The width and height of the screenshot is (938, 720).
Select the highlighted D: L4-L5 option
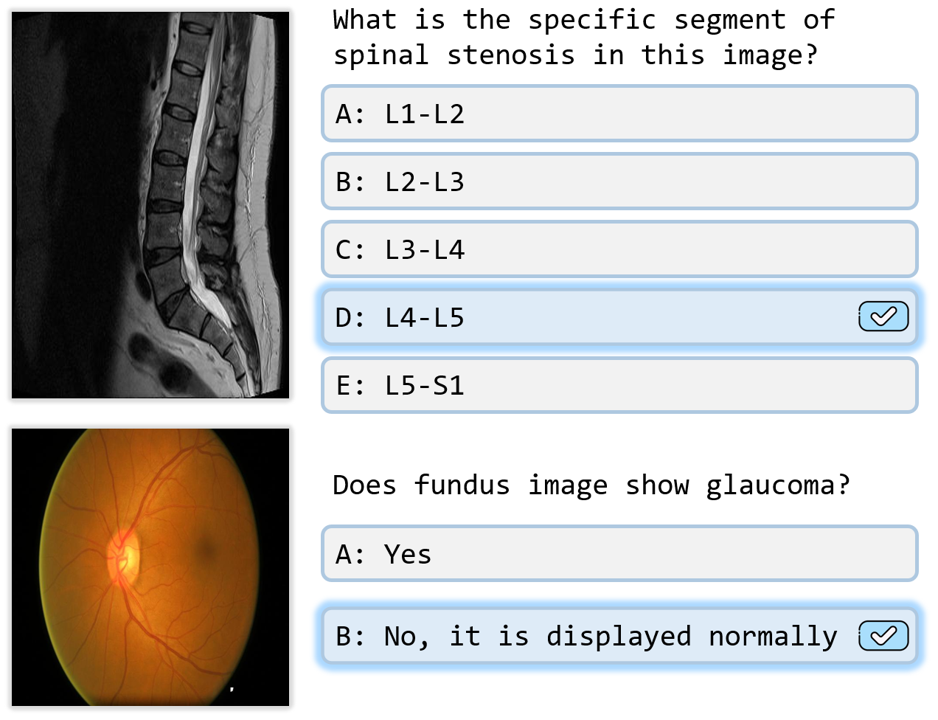(x=590, y=318)
